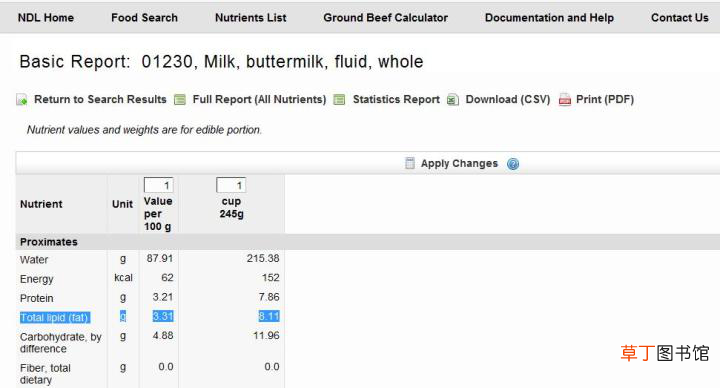Click the Protein per cup value 7.86
Screen dimensions: 720x388
coord(269,297)
